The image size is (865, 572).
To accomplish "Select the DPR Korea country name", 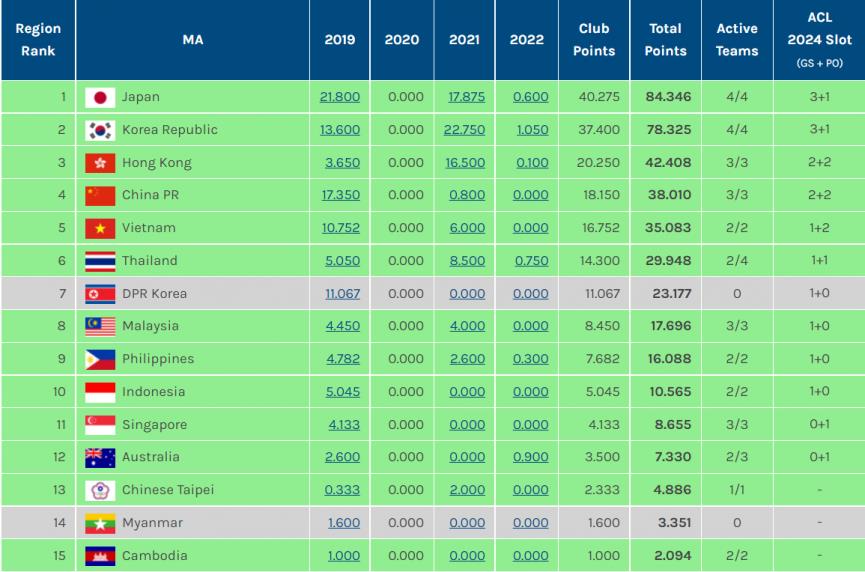I will click(x=154, y=294).
